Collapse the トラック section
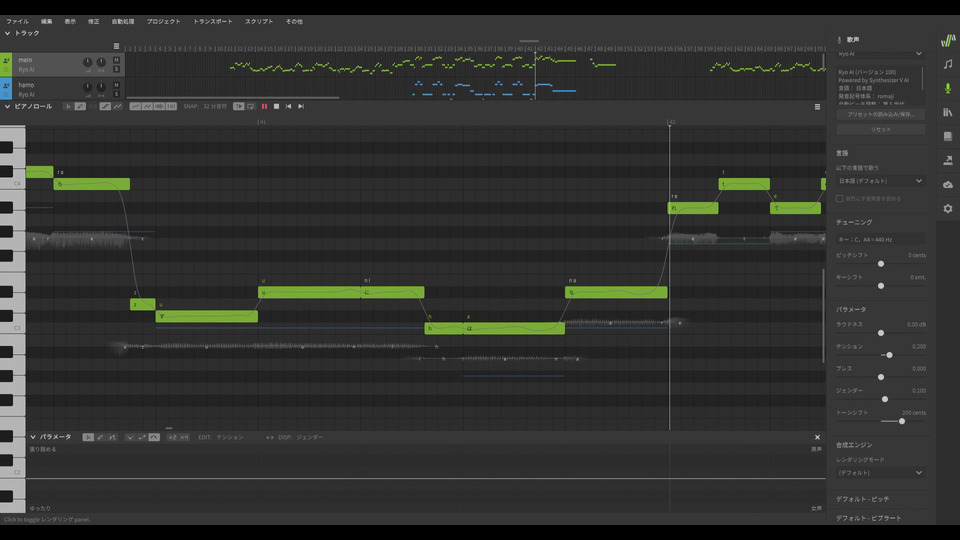The image size is (960, 540). pos(7,33)
